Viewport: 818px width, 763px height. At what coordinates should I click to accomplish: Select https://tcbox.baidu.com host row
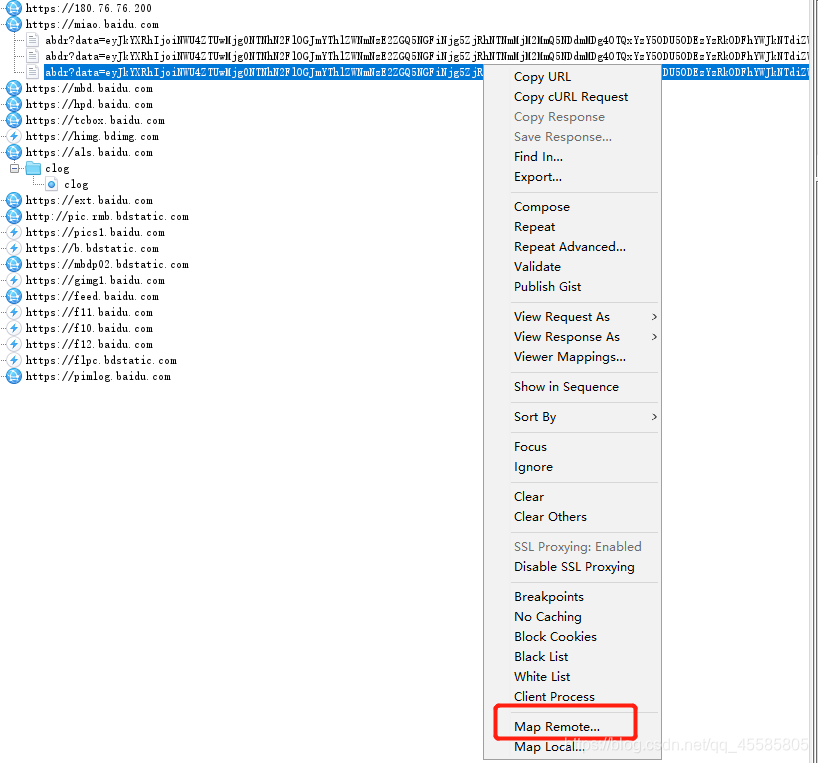pyautogui.click(x=95, y=120)
